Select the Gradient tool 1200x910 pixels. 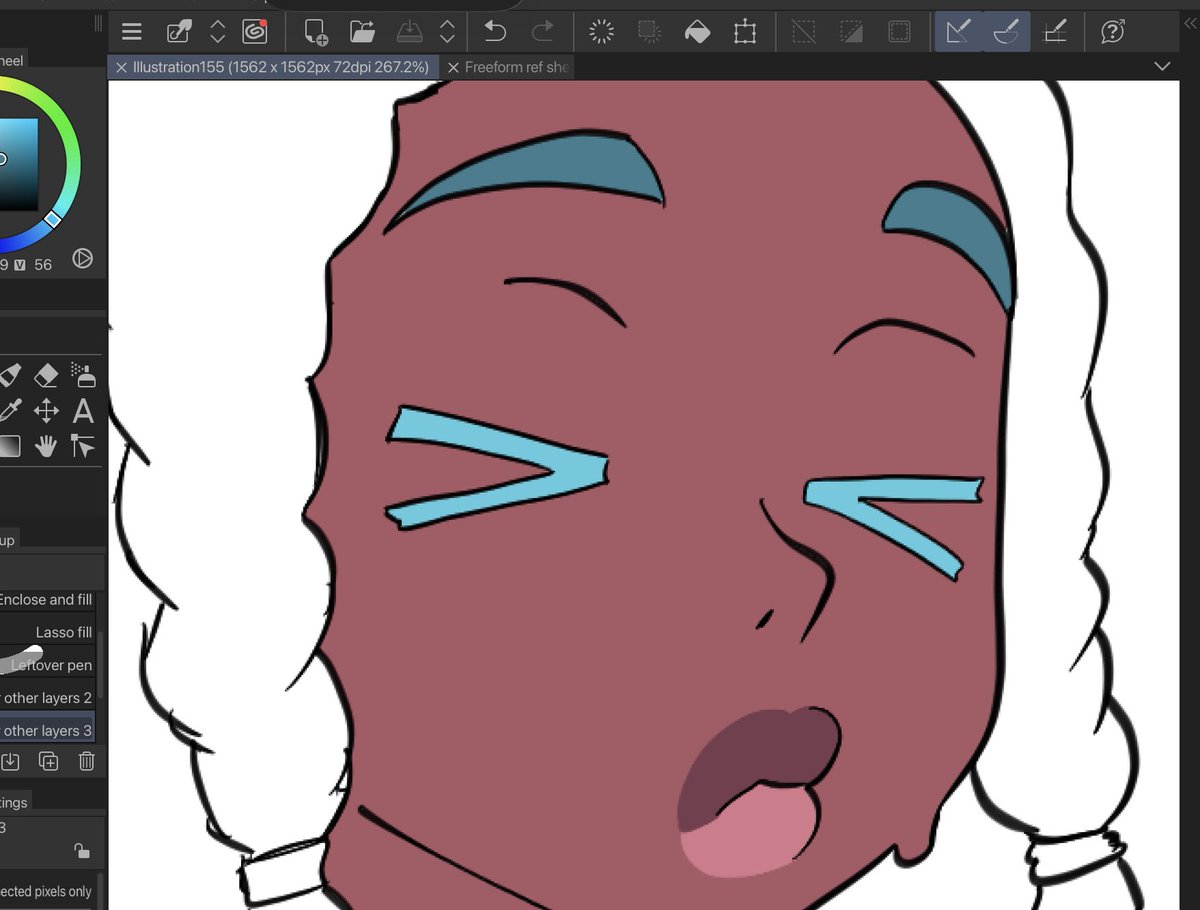10,446
